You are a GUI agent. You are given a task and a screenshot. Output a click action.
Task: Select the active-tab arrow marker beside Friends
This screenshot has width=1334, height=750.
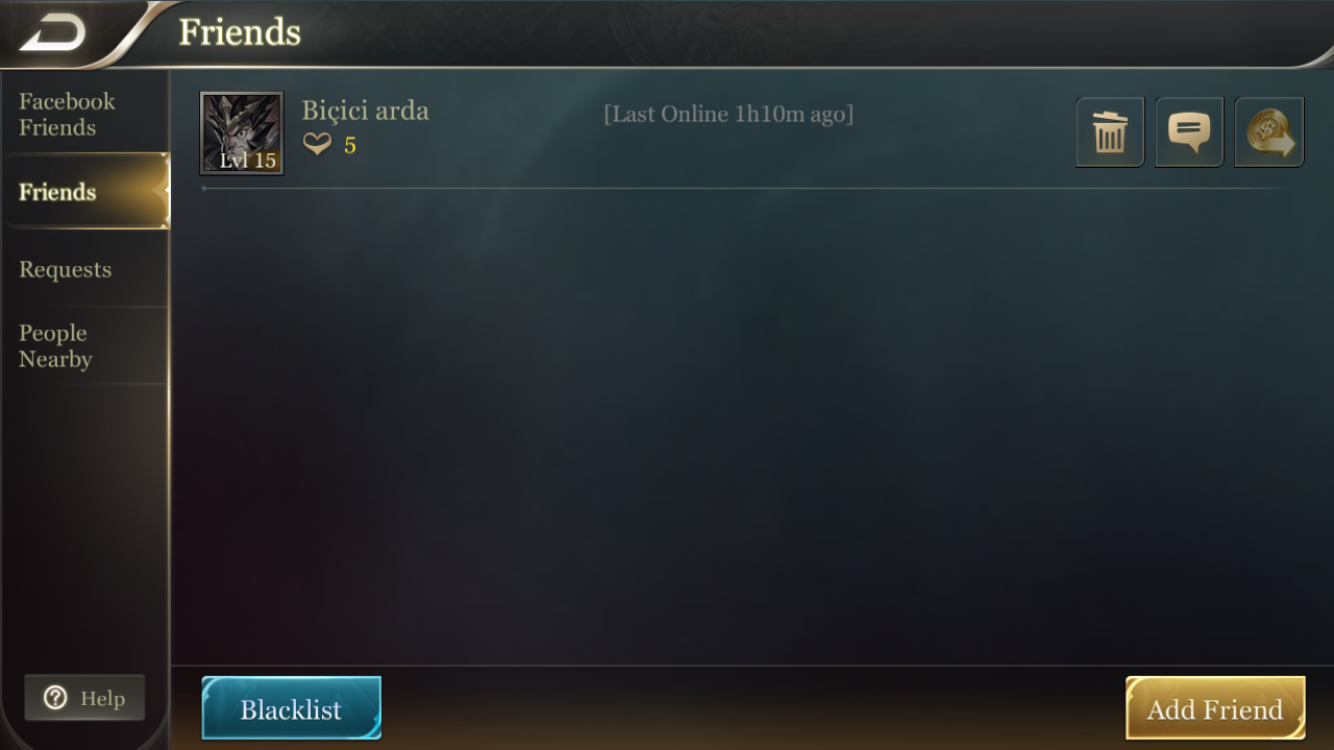tap(165, 191)
